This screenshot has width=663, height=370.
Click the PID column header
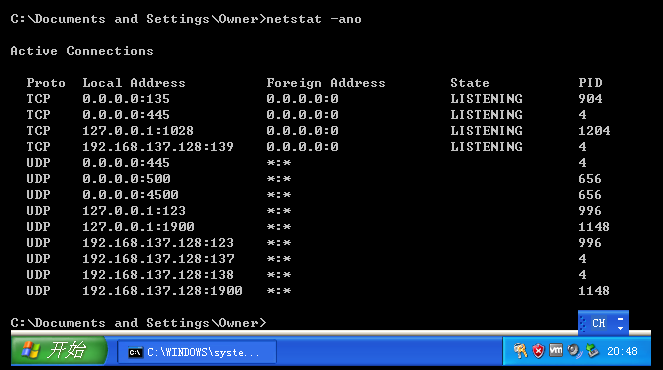[590, 83]
